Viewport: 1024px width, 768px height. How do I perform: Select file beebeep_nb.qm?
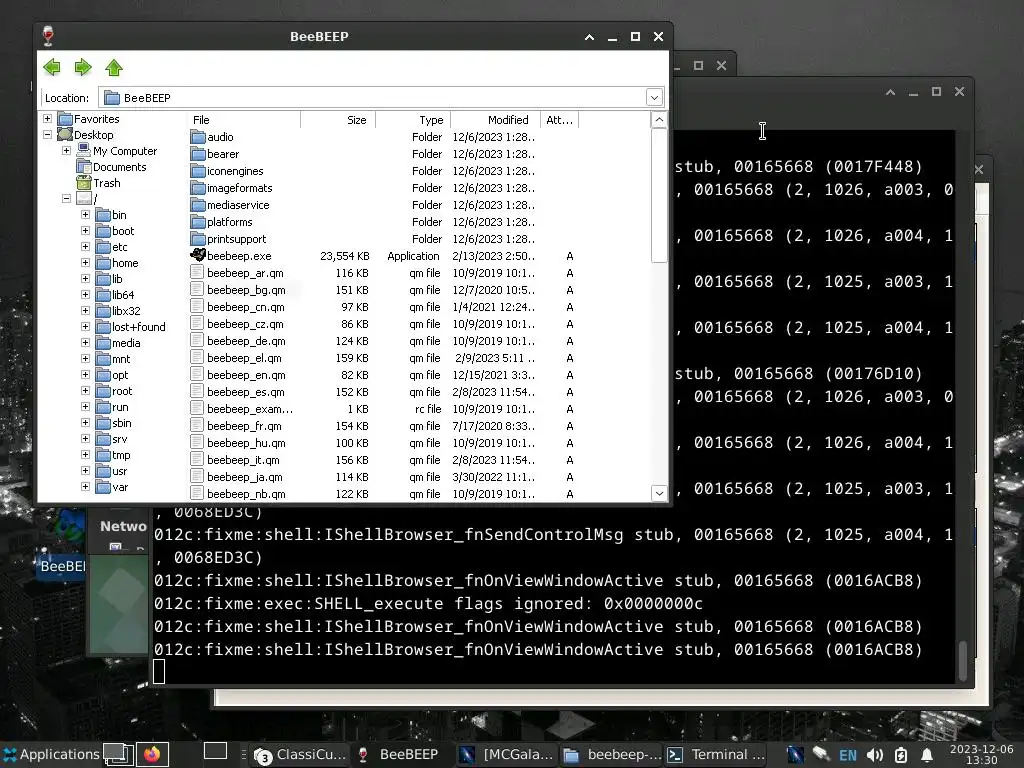pos(246,494)
